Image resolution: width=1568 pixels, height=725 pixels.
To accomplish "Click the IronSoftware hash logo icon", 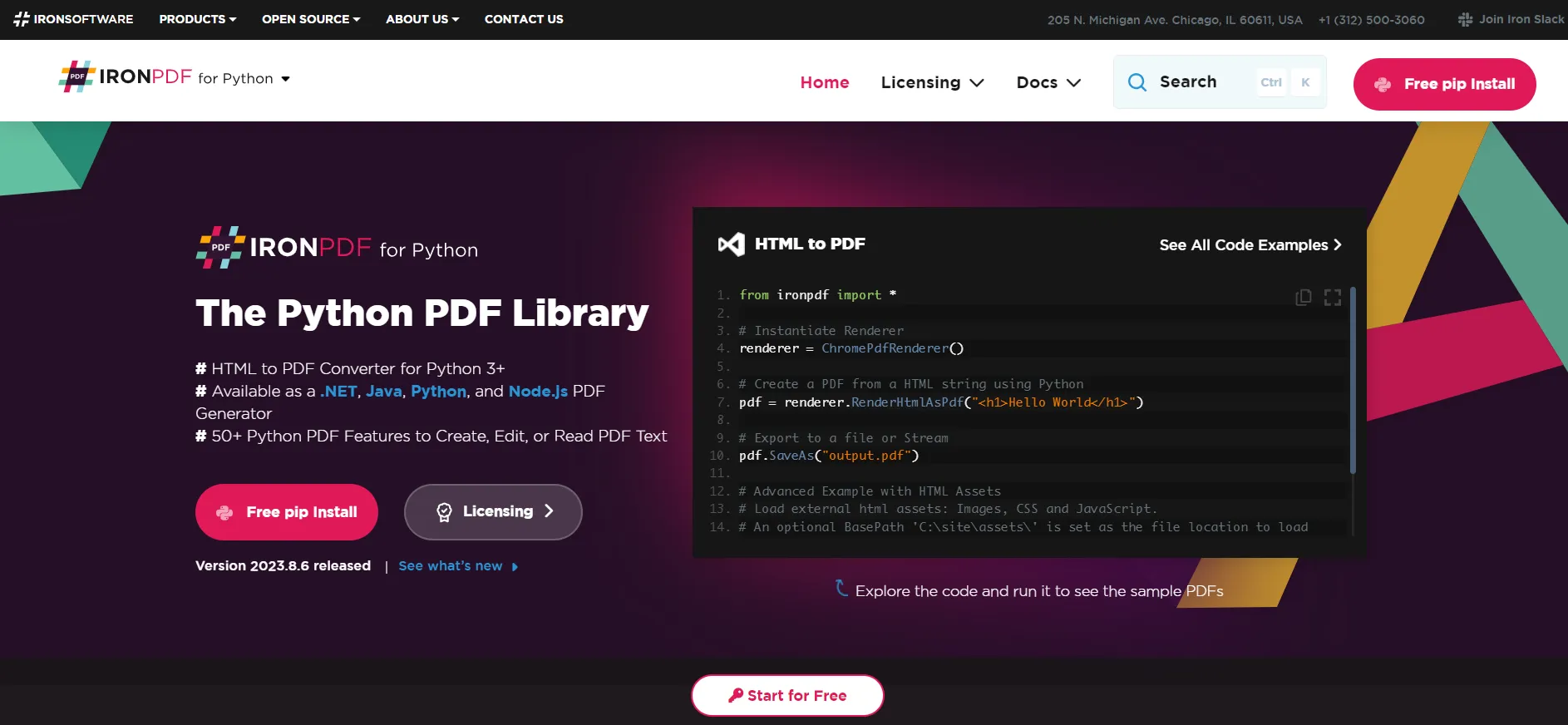I will 22,19.
